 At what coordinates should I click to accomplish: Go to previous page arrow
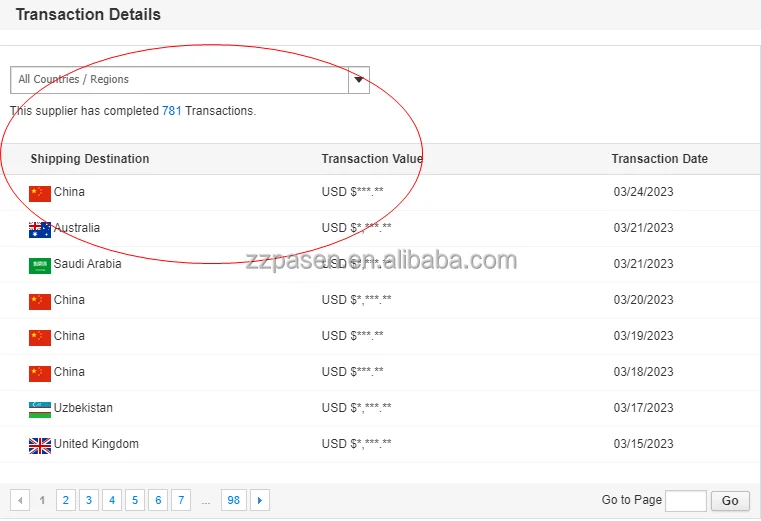click(x=20, y=500)
